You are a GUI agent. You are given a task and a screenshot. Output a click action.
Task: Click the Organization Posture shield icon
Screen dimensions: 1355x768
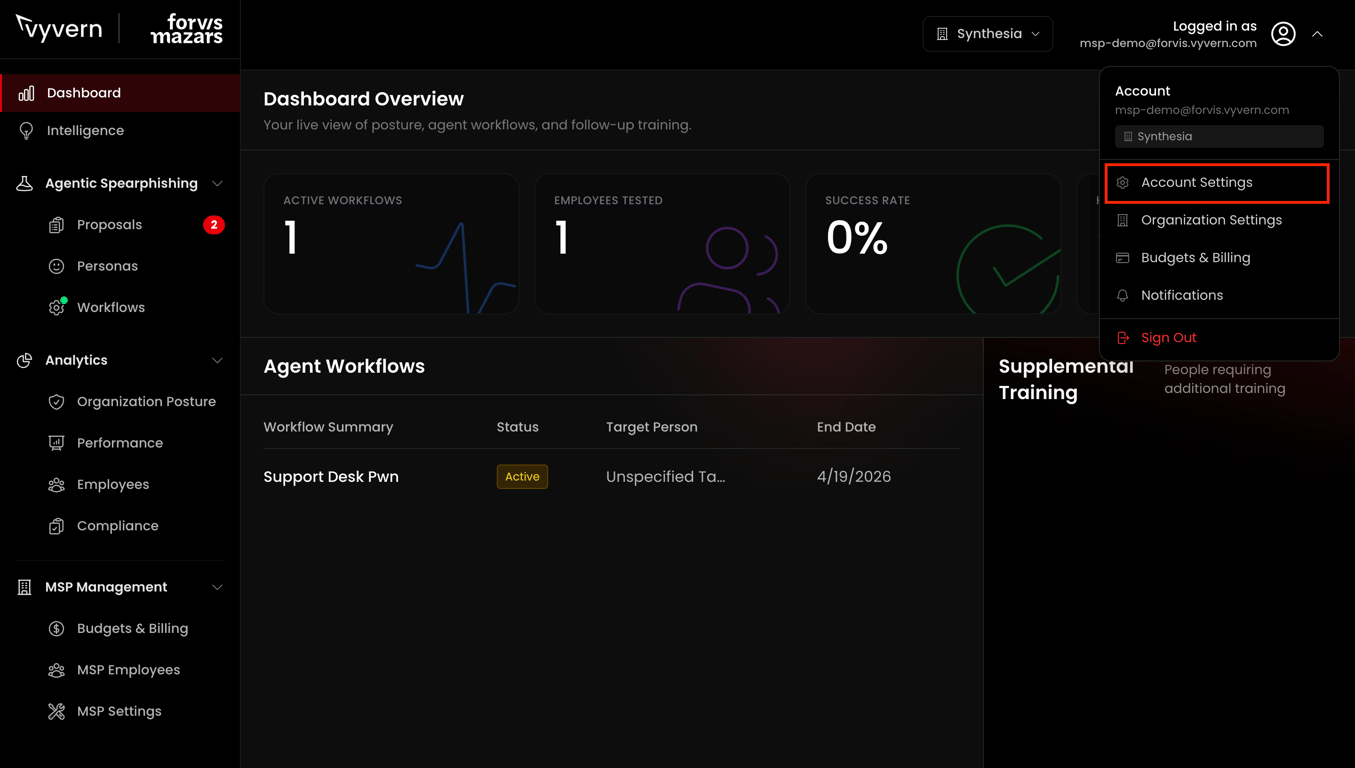(x=56, y=402)
